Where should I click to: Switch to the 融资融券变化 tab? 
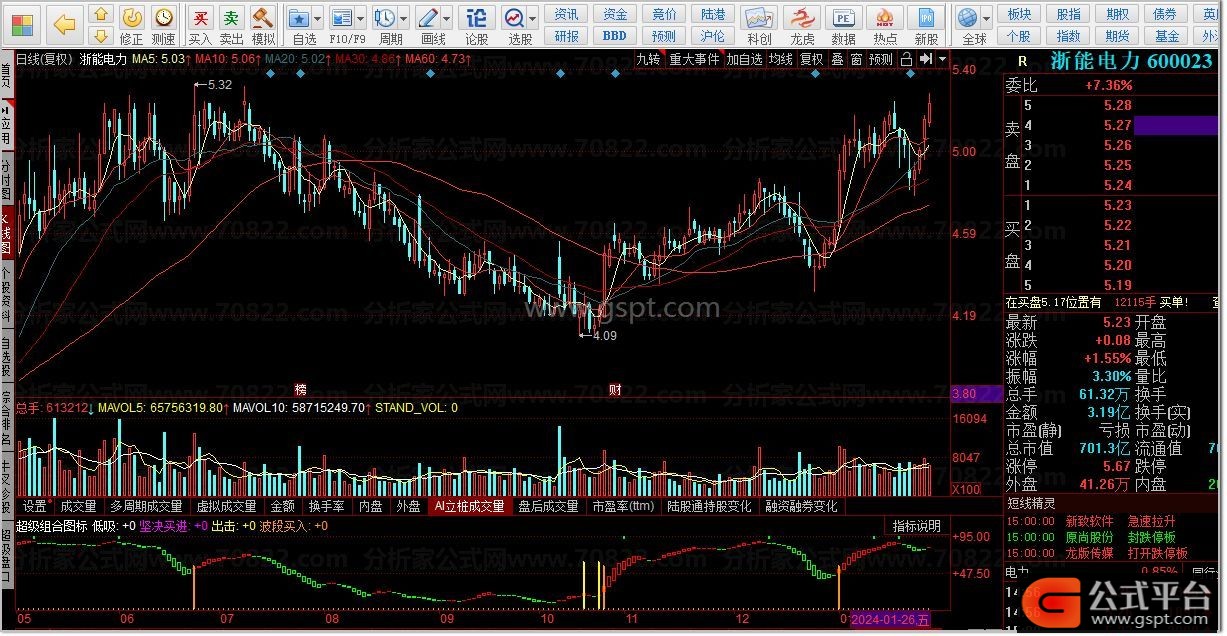[x=801, y=507]
